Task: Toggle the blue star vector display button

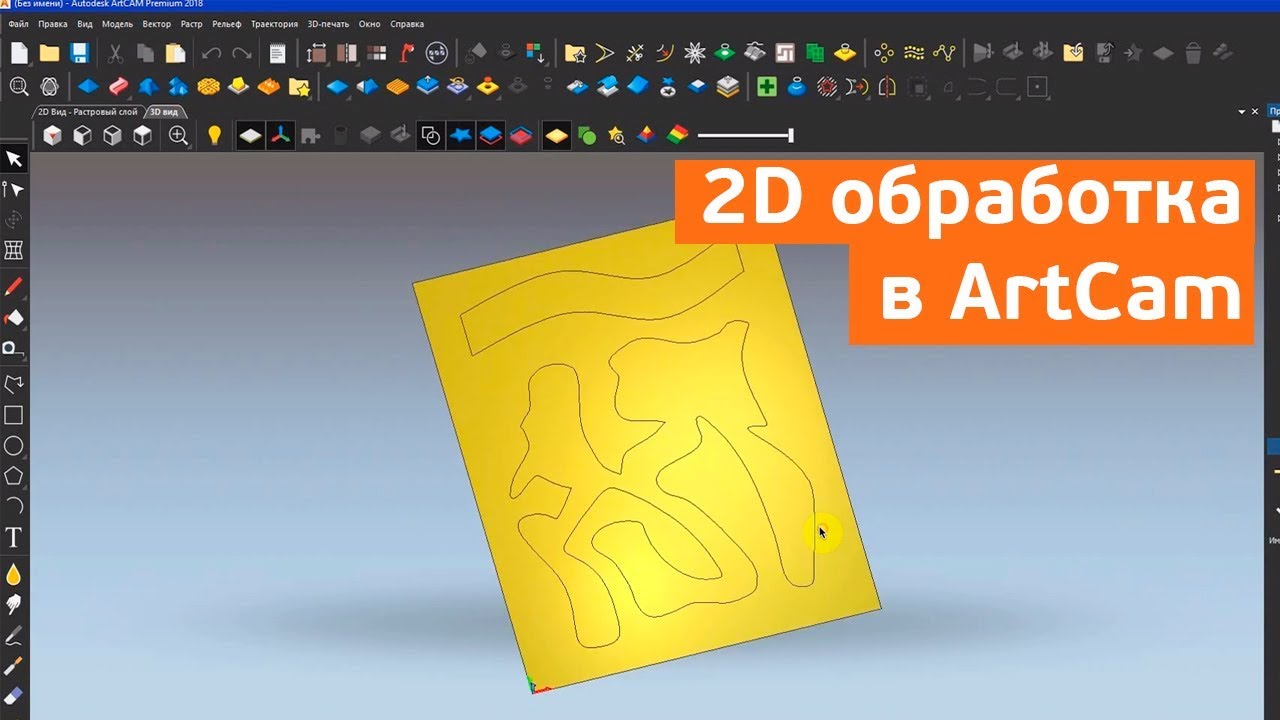Action: [x=460, y=135]
